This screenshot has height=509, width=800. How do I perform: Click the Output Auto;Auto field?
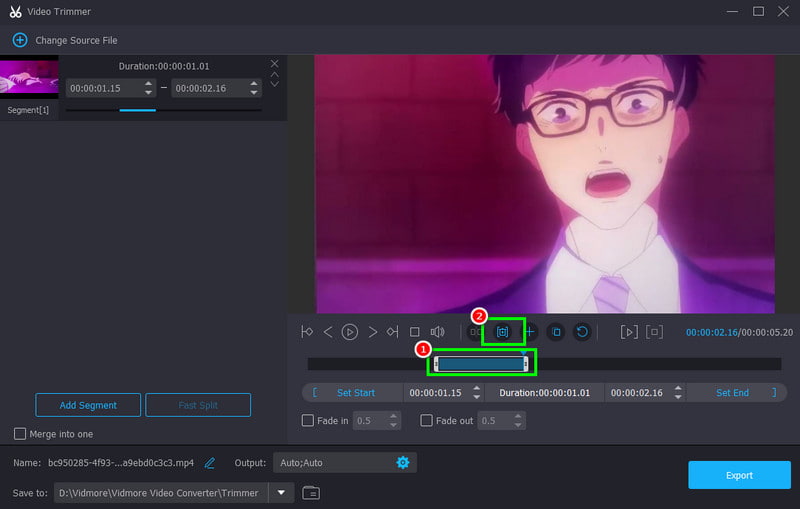pos(344,463)
